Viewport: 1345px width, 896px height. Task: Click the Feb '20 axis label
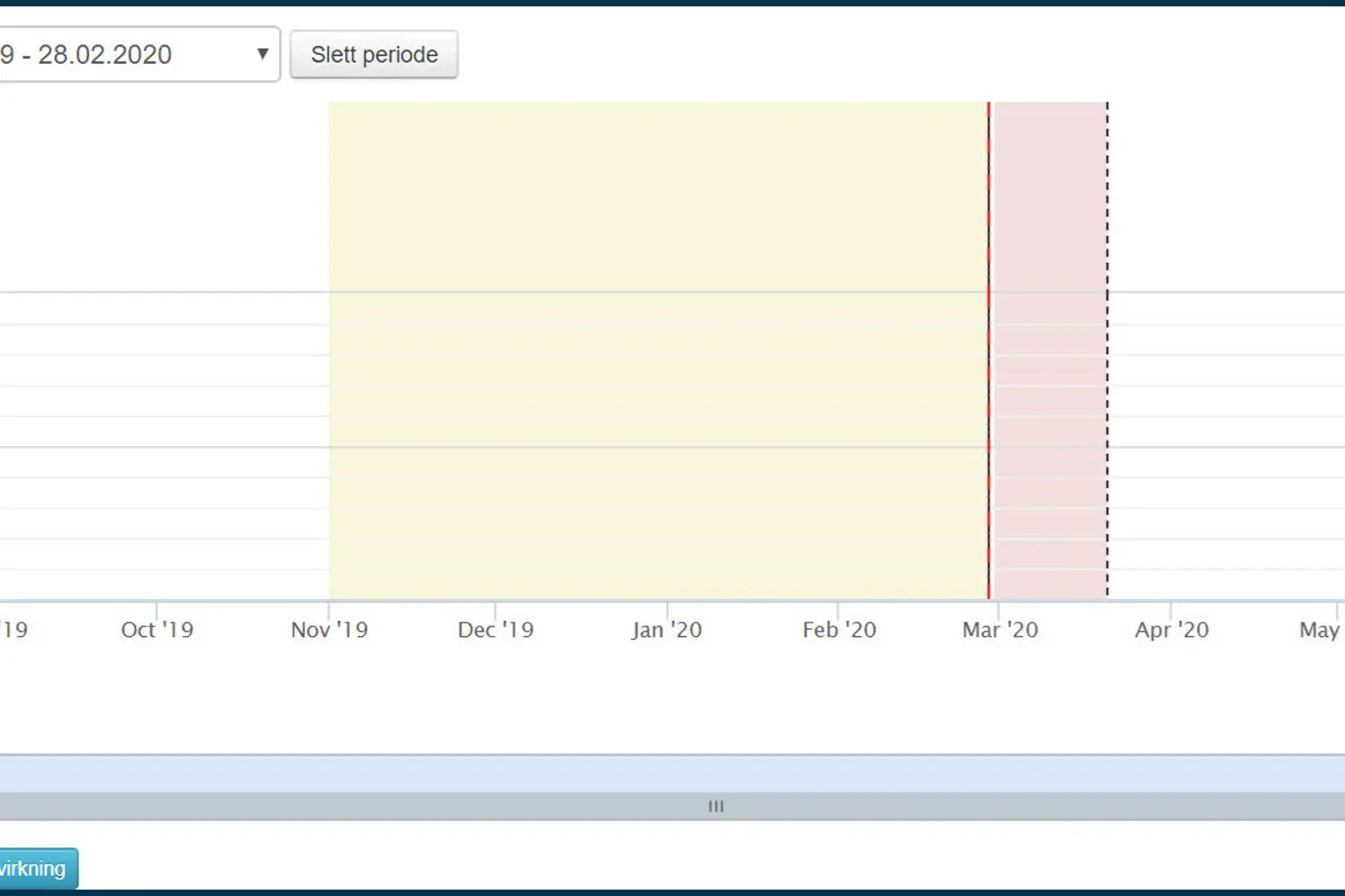[838, 630]
